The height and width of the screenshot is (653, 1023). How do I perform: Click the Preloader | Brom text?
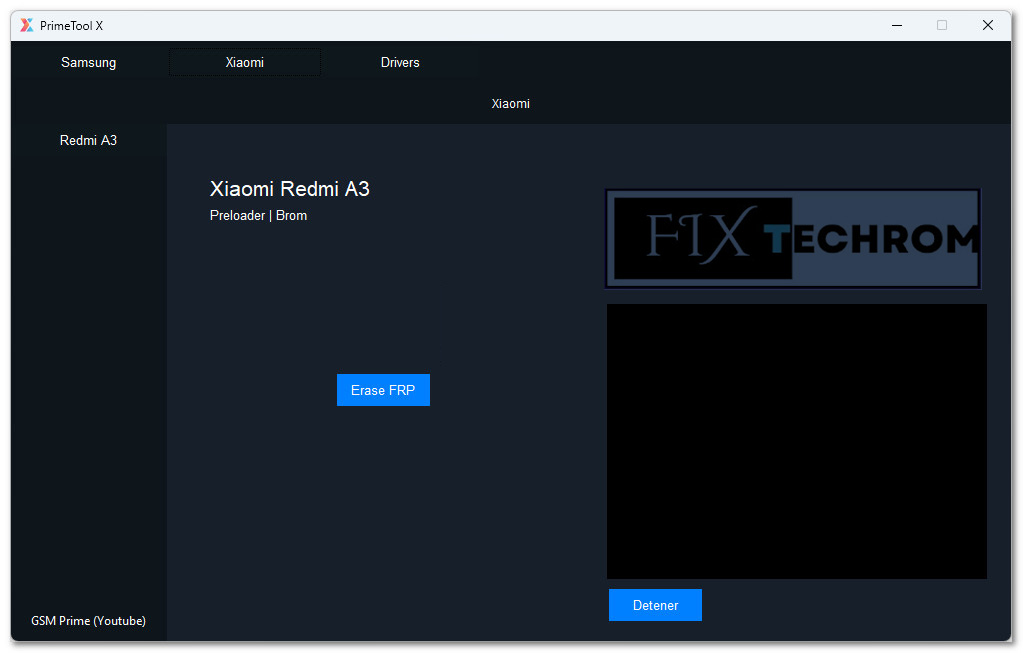(258, 216)
